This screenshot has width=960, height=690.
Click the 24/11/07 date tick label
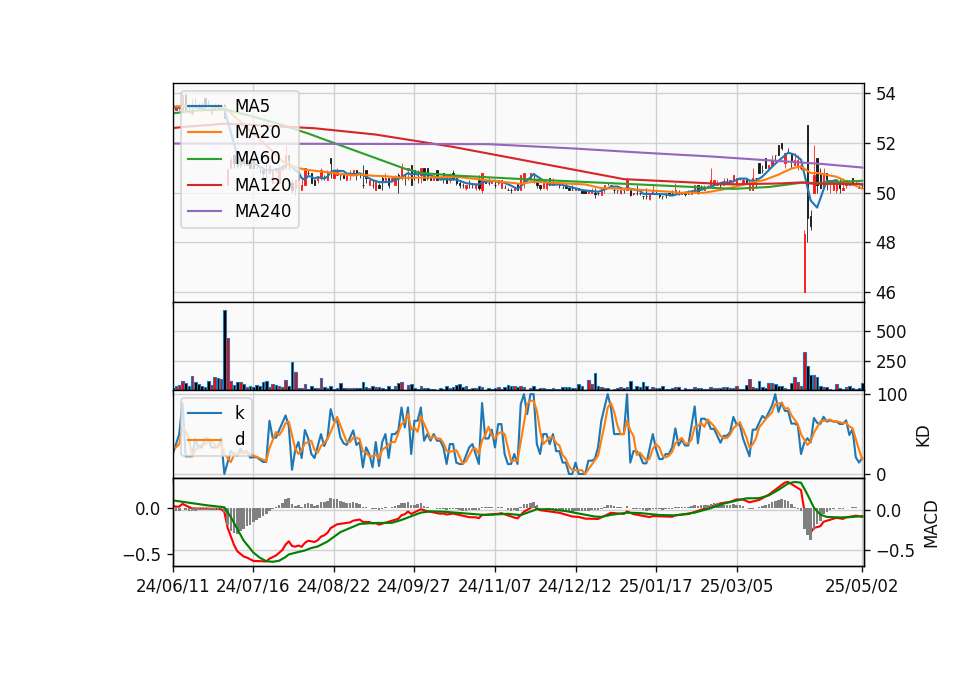[494, 586]
